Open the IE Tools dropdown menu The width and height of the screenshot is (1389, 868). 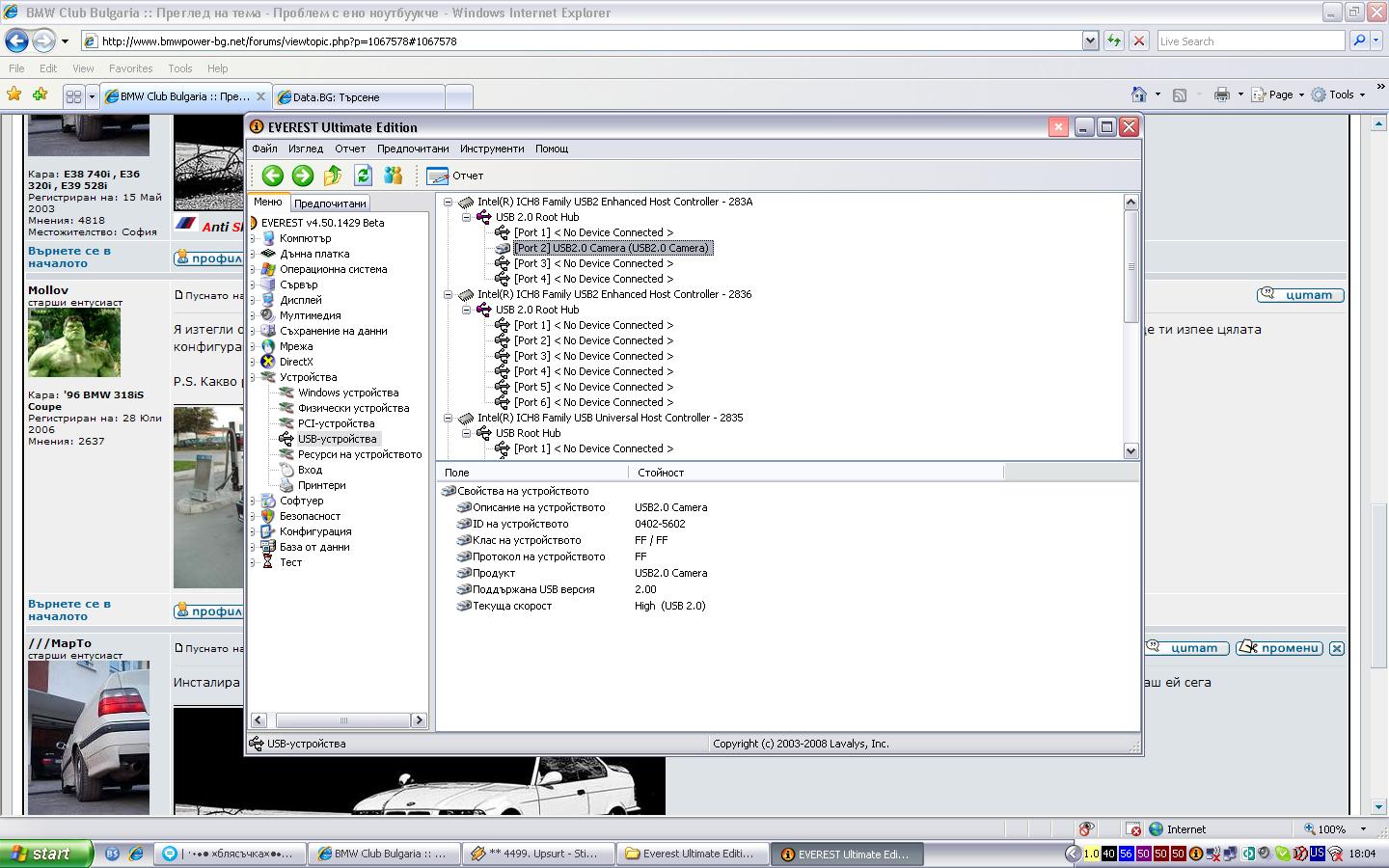pos(1339,95)
